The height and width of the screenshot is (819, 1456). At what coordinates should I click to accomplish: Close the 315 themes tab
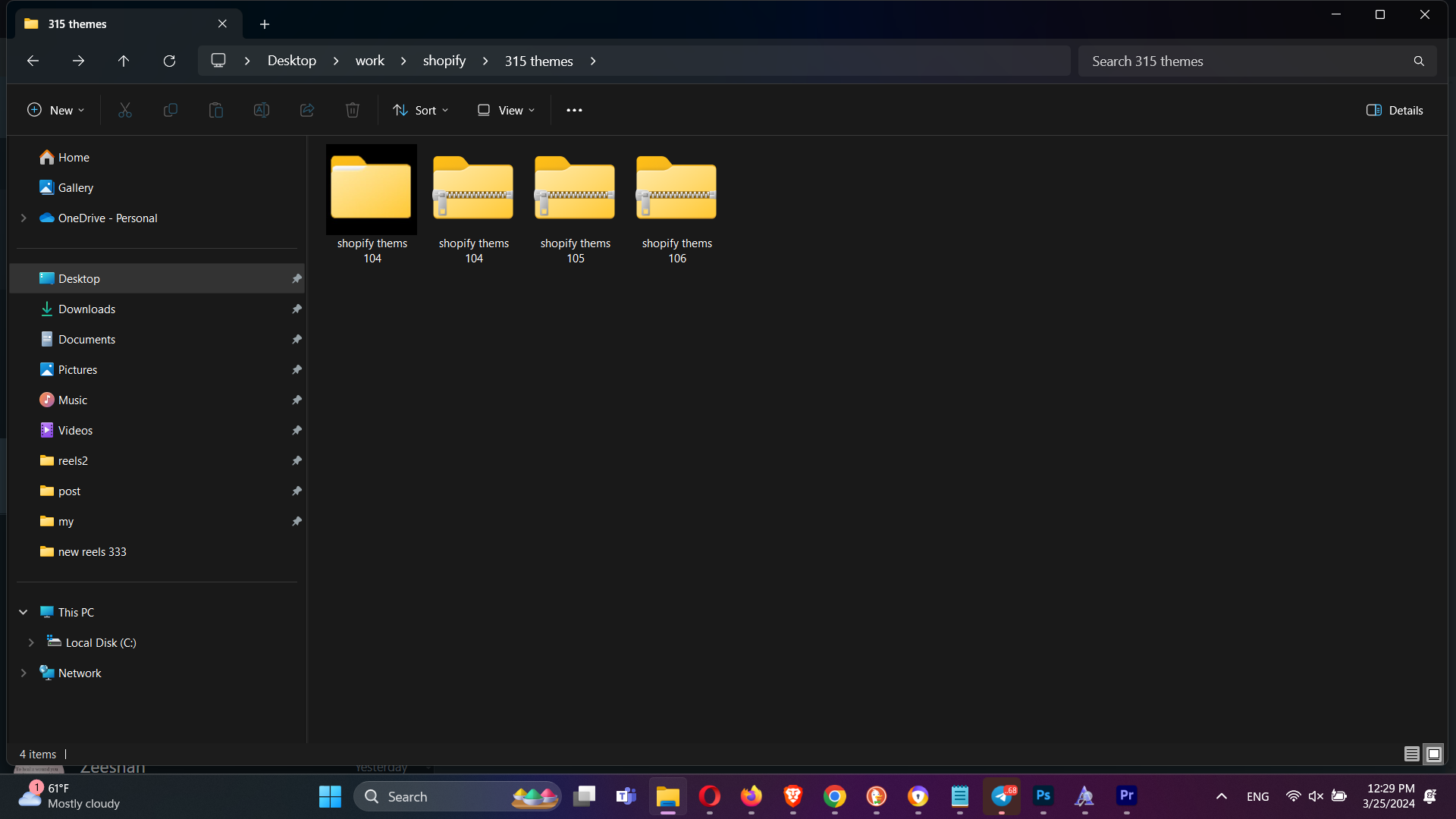click(x=222, y=24)
